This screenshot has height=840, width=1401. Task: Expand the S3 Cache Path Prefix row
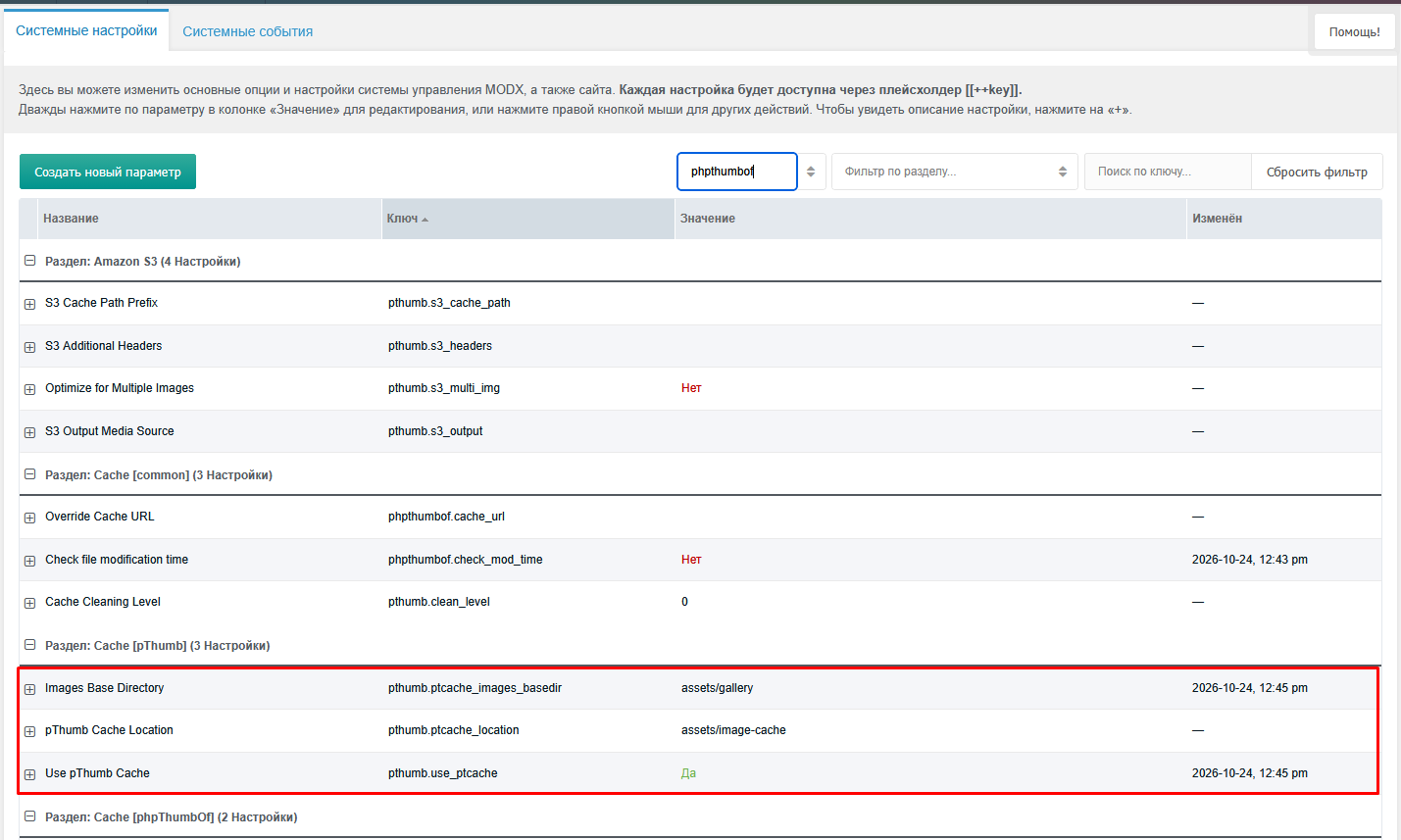coord(29,304)
